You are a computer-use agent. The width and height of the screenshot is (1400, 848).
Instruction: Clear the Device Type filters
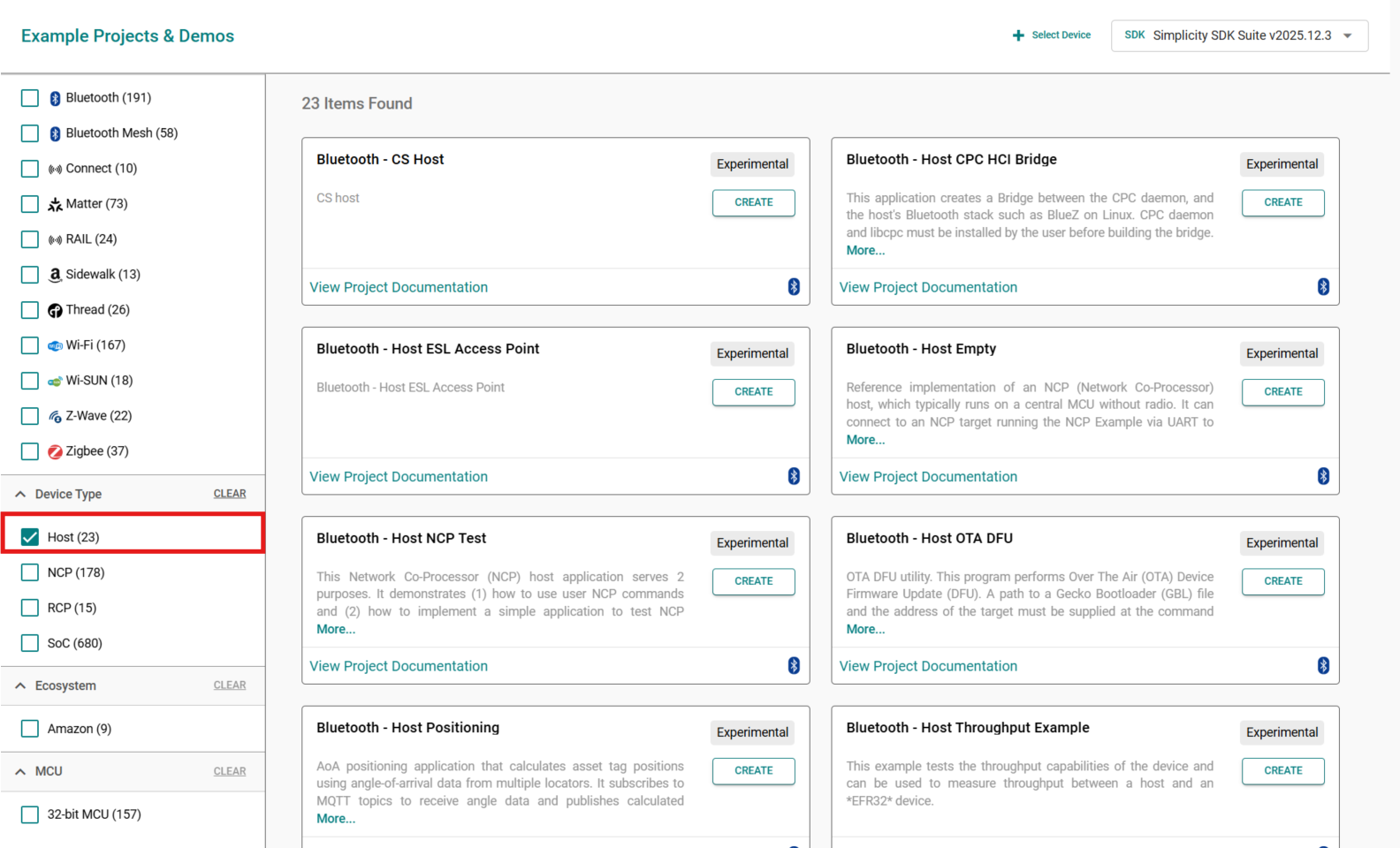(230, 494)
